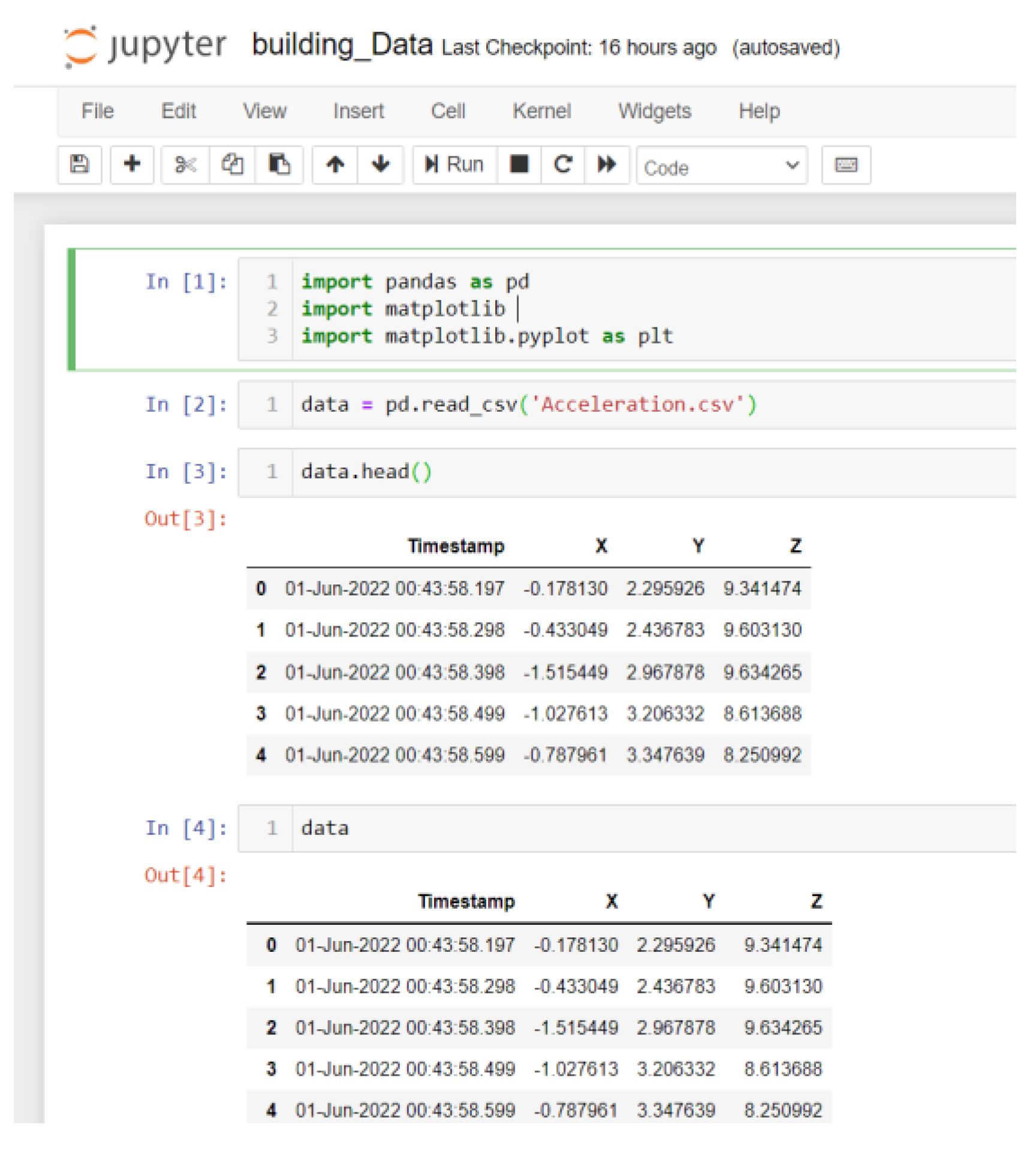The width and height of the screenshot is (1036, 1164).
Task: Paste cells below icon
Action: [x=279, y=164]
